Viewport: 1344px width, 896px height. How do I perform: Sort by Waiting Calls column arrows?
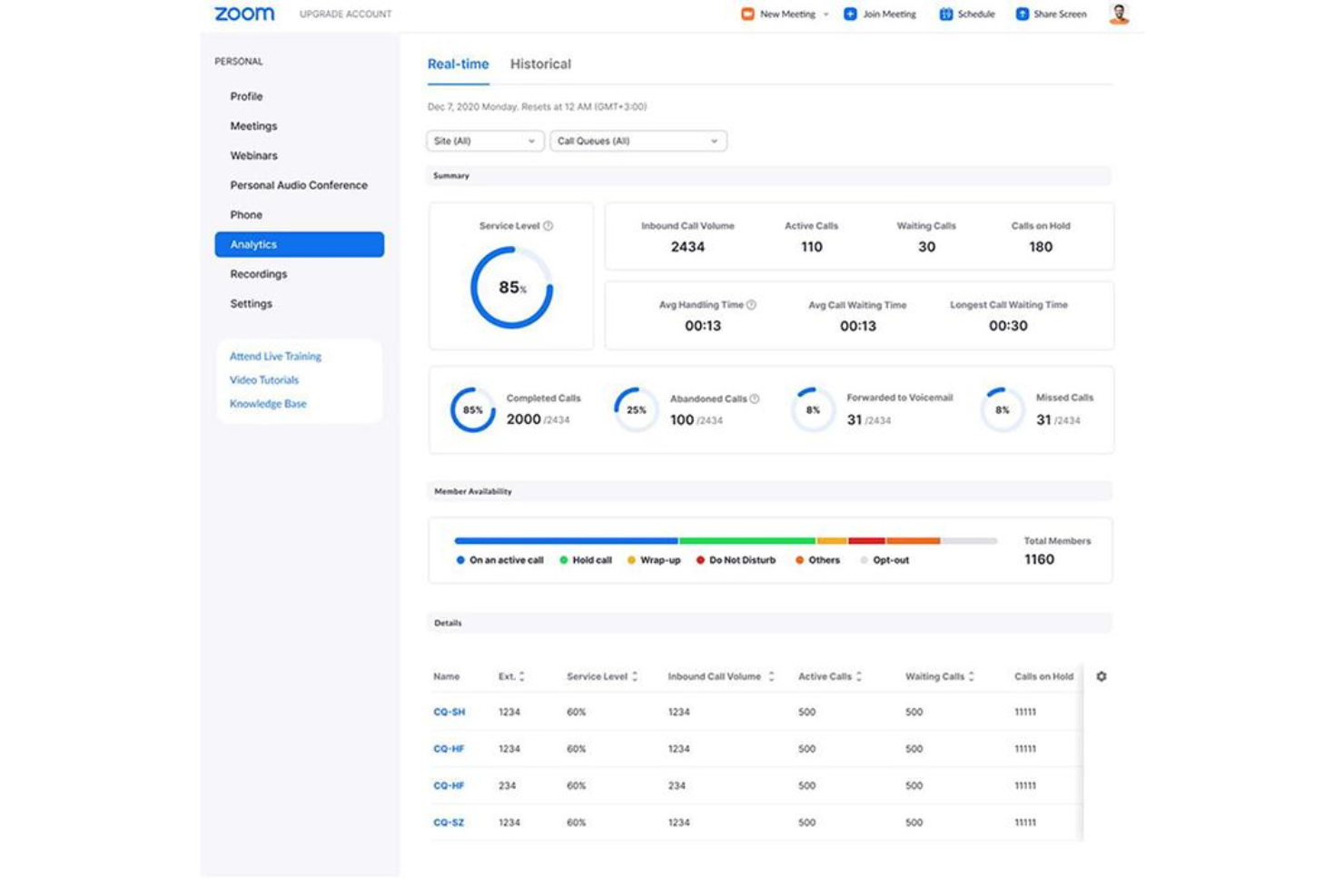click(972, 676)
